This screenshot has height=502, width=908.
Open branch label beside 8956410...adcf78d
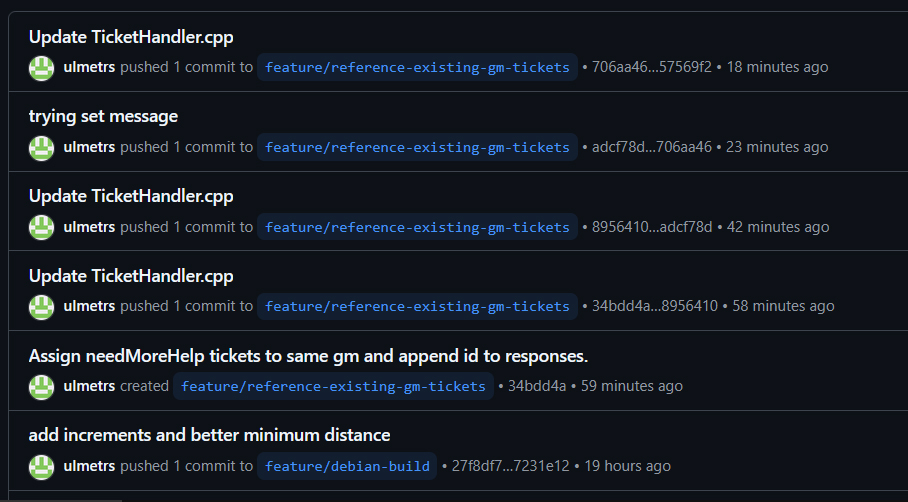point(418,227)
